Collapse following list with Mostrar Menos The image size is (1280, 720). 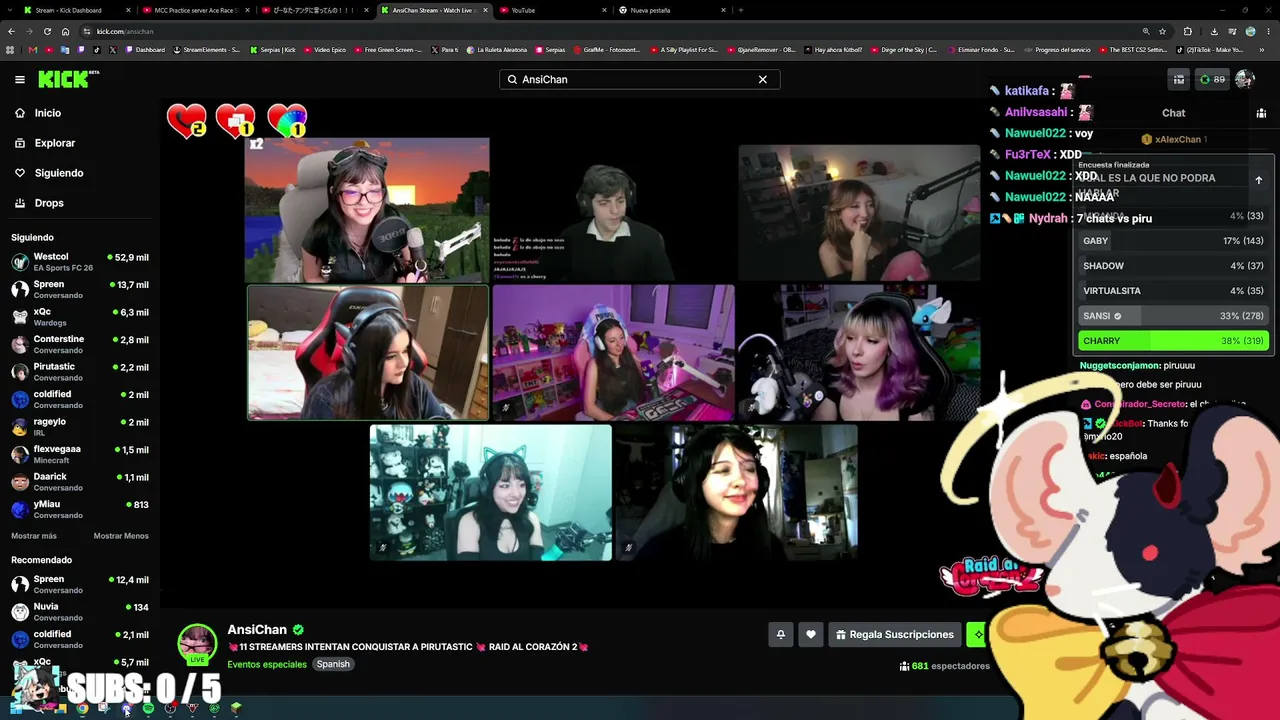(121, 536)
